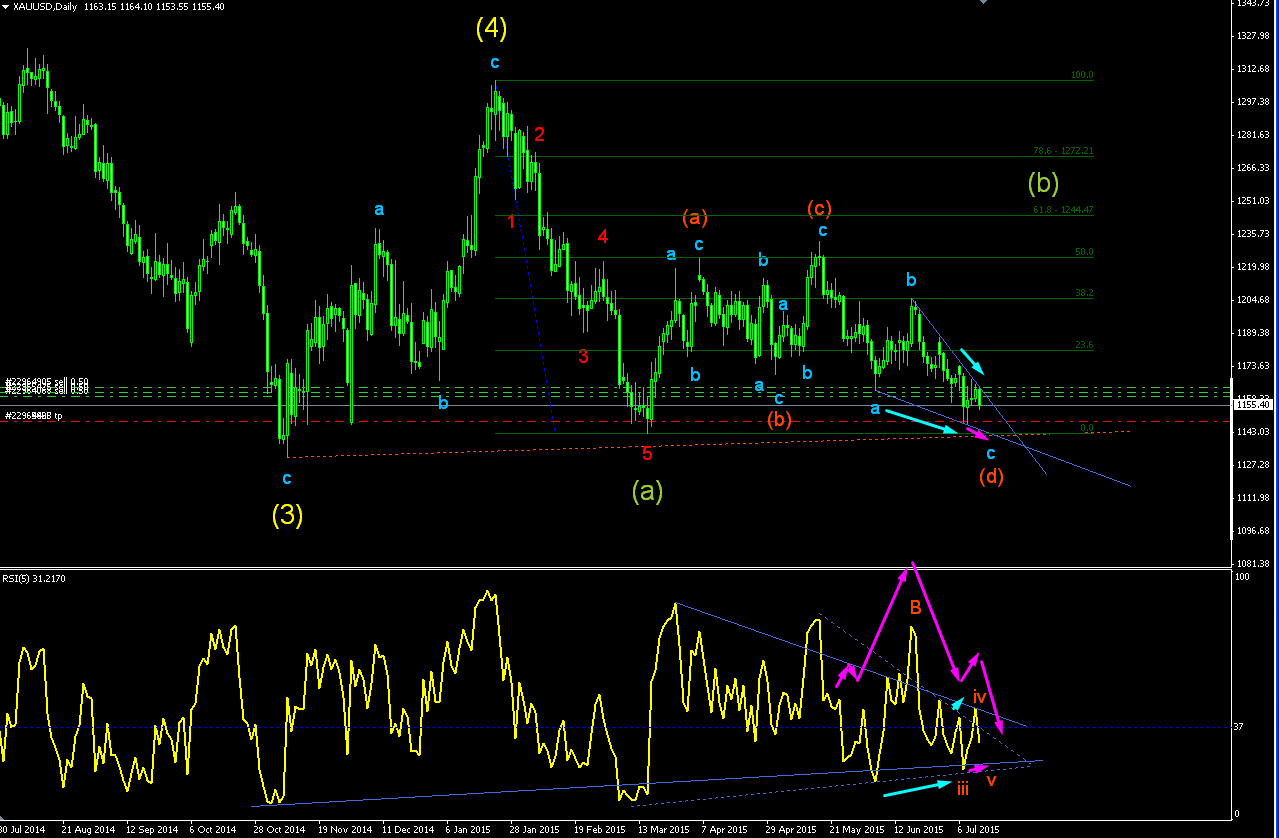Viewport: 1279px width, 838px height.
Task: Select the 6 Jan 2015 date label
Action: tap(470, 830)
